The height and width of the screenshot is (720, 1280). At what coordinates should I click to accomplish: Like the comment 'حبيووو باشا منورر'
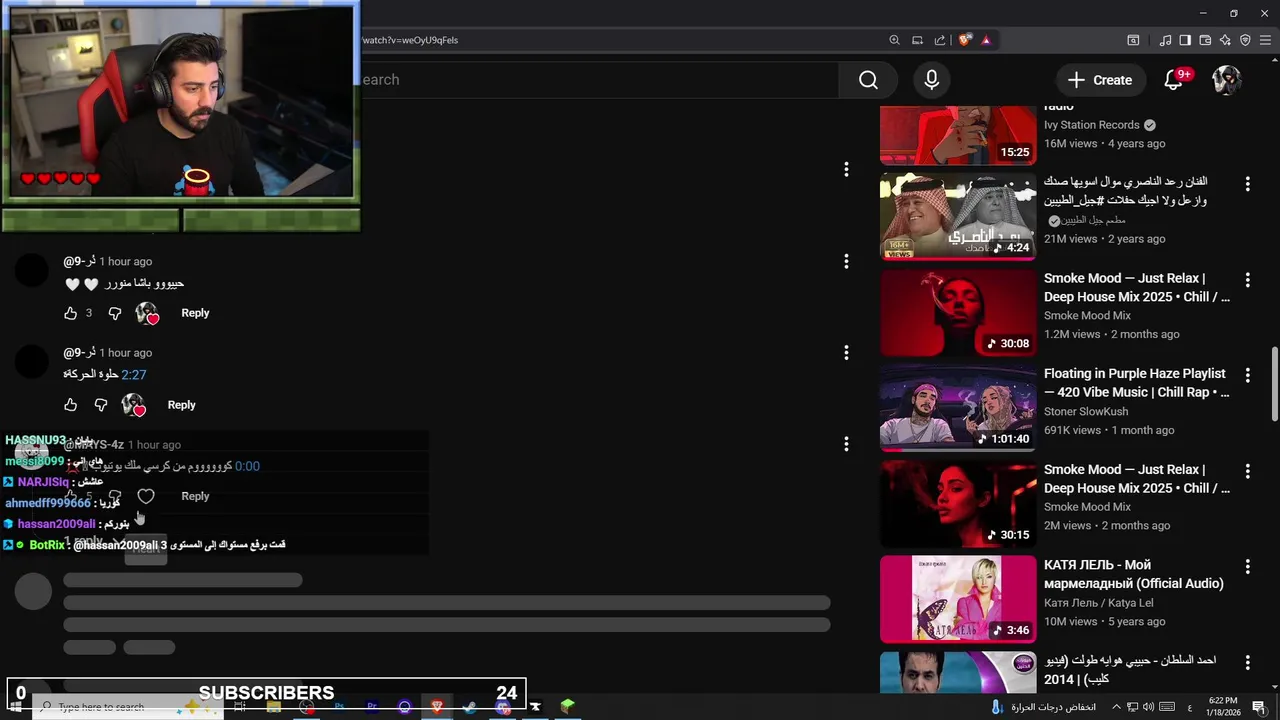coord(71,313)
